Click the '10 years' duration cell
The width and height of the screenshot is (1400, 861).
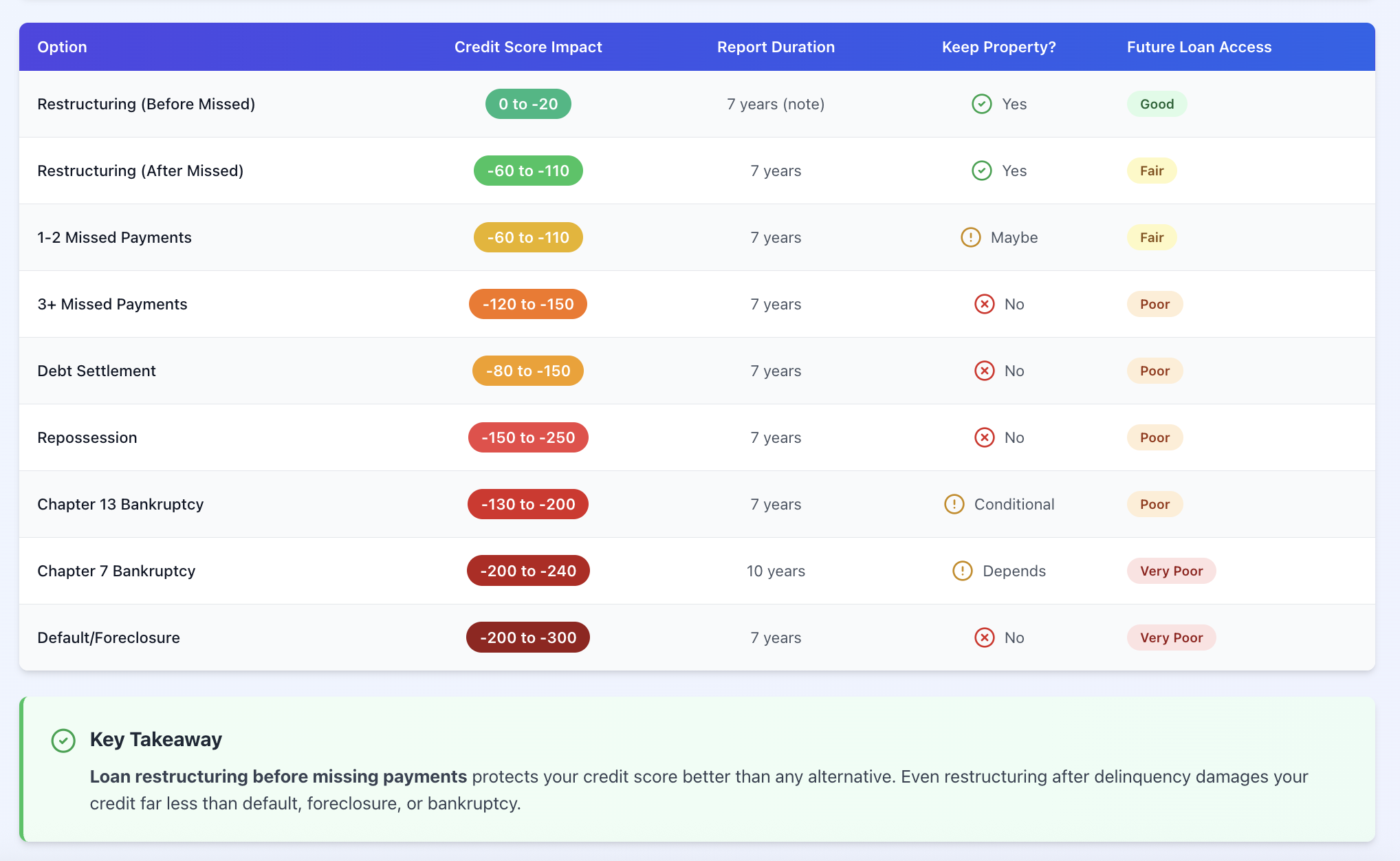pos(776,571)
